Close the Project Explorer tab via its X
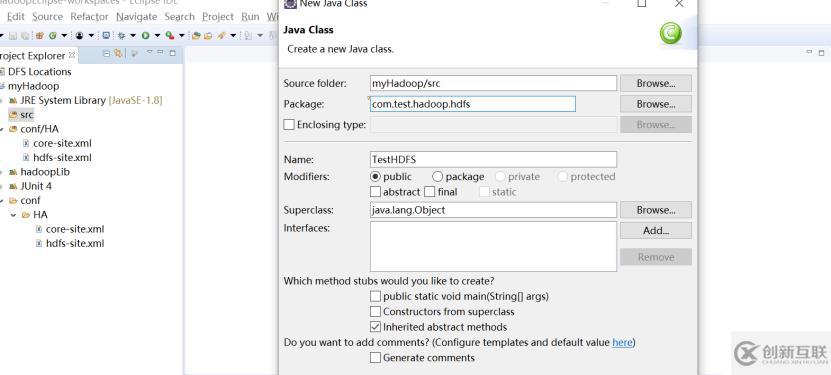Image resolution: width=831 pixels, height=375 pixels. (x=72, y=55)
